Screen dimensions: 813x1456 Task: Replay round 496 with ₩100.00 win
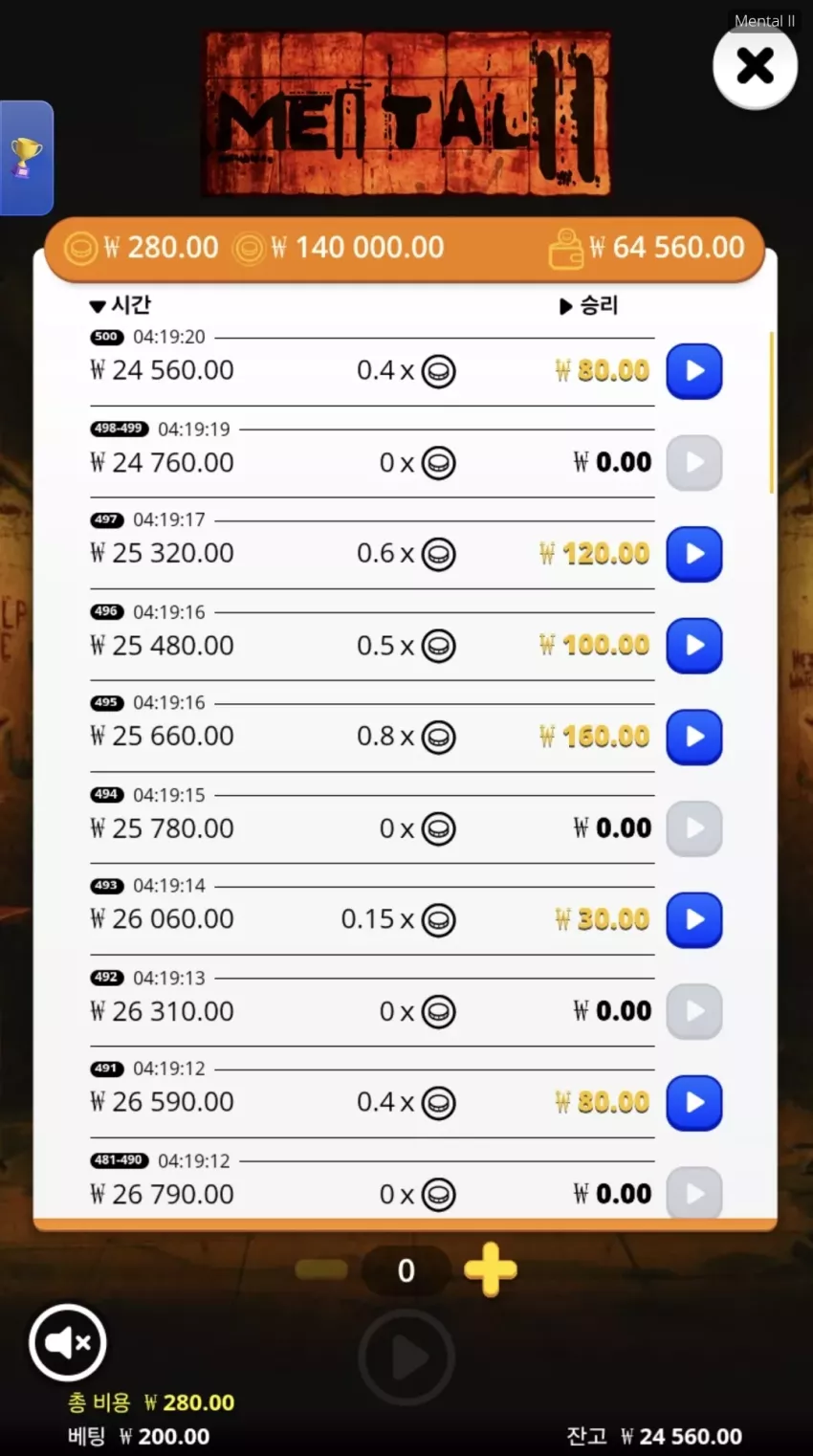693,646
